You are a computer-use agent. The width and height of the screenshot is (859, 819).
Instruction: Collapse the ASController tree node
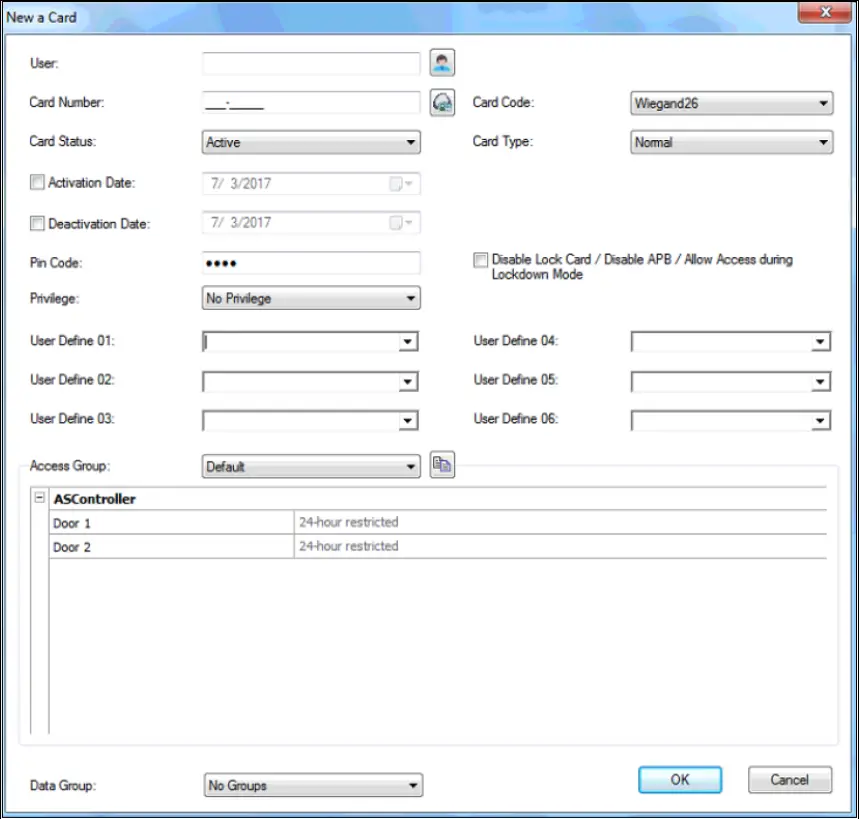39,498
